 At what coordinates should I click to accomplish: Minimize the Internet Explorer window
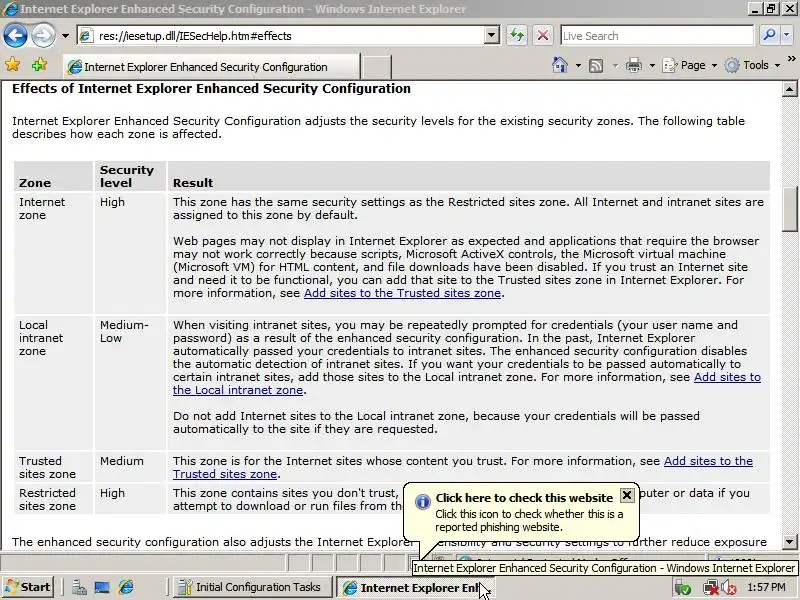click(756, 9)
